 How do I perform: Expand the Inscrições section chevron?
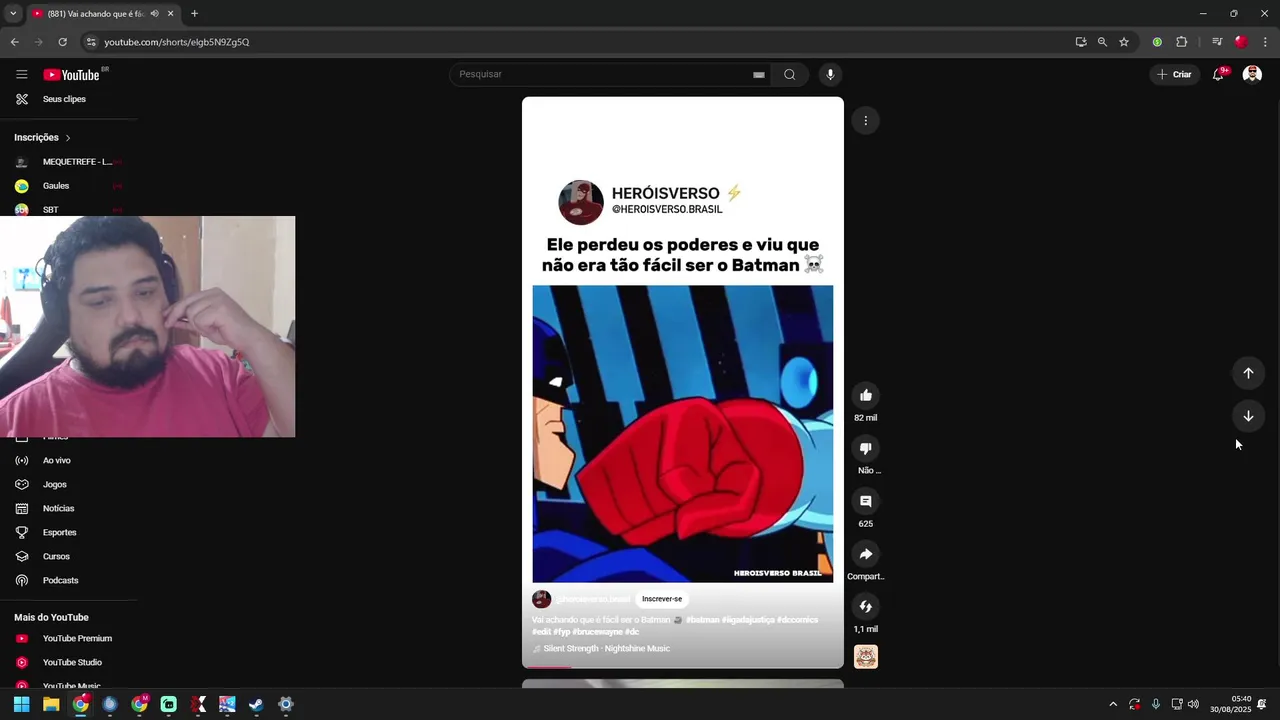[x=68, y=137]
